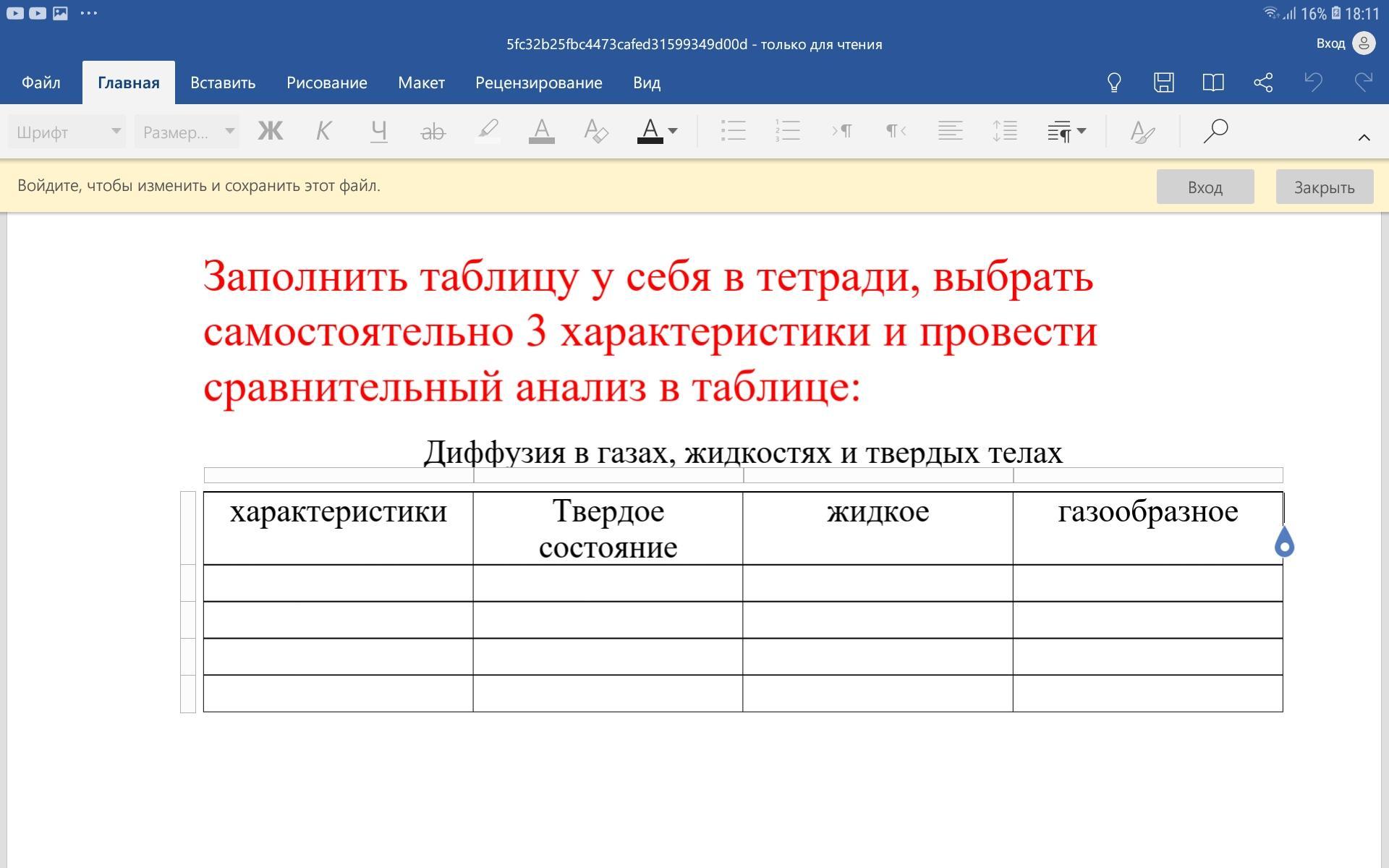The height and width of the screenshot is (868, 1389).
Task: Switch to reading view book icon
Action: 1213,82
